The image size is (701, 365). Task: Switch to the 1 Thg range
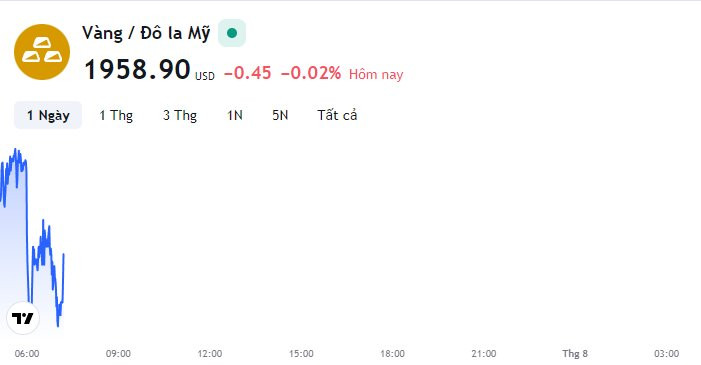[x=116, y=115]
